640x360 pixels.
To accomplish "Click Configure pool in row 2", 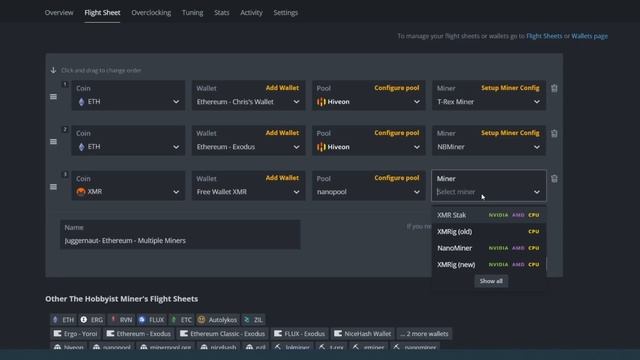I will [x=397, y=133].
